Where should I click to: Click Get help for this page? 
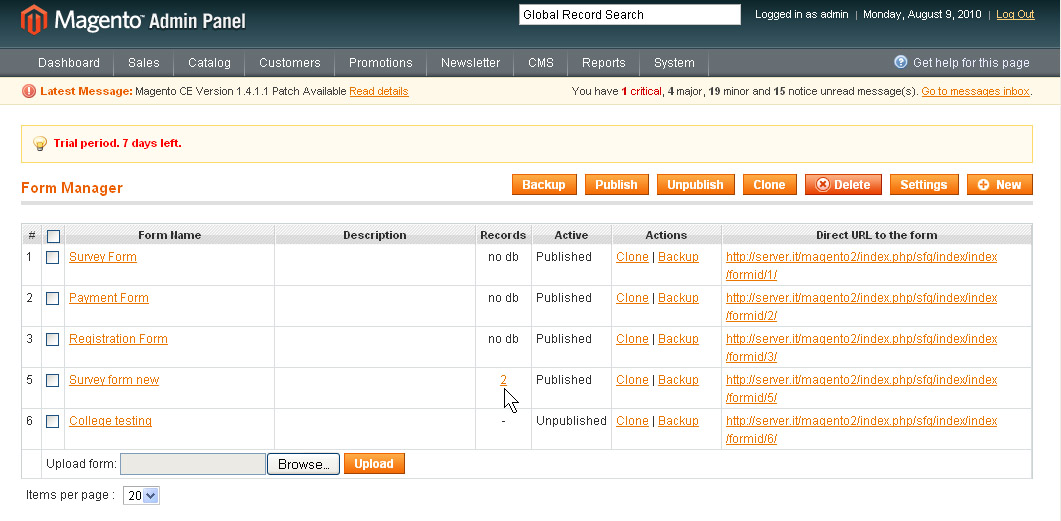[971, 63]
